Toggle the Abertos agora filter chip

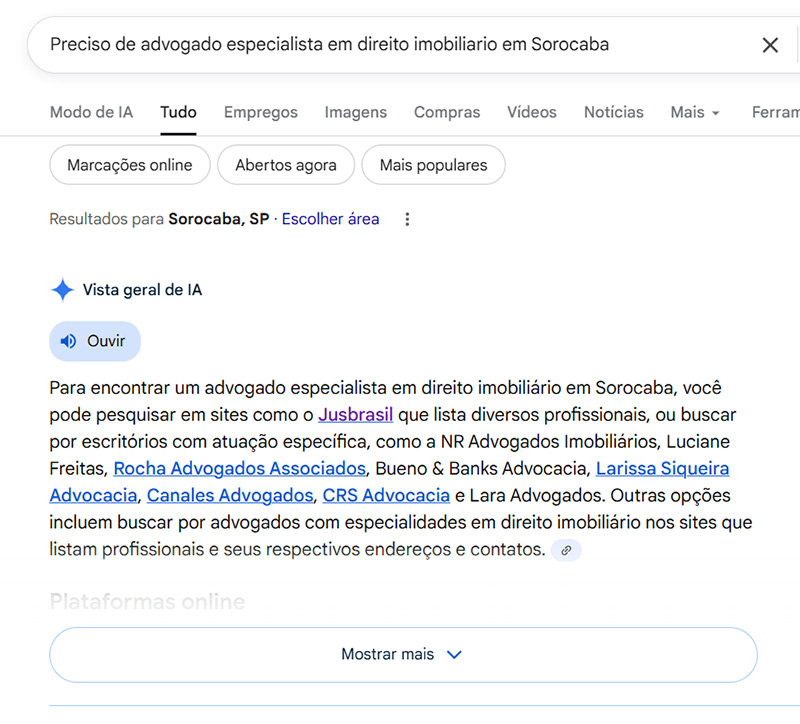(x=285, y=165)
